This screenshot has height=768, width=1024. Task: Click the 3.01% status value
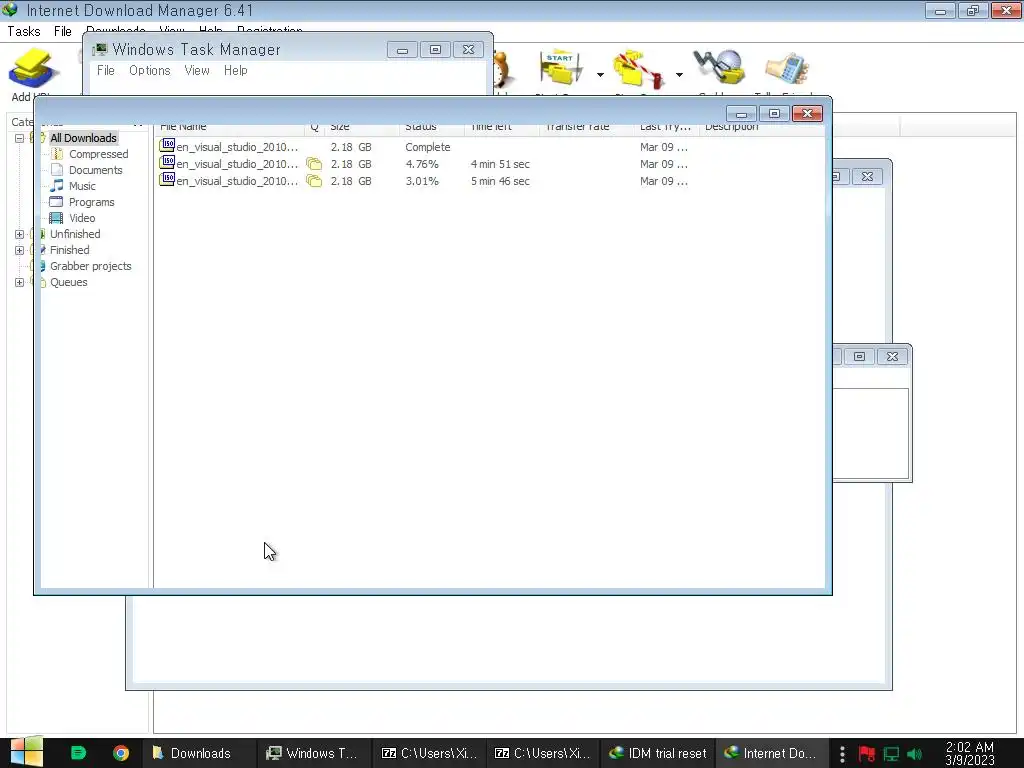point(422,181)
